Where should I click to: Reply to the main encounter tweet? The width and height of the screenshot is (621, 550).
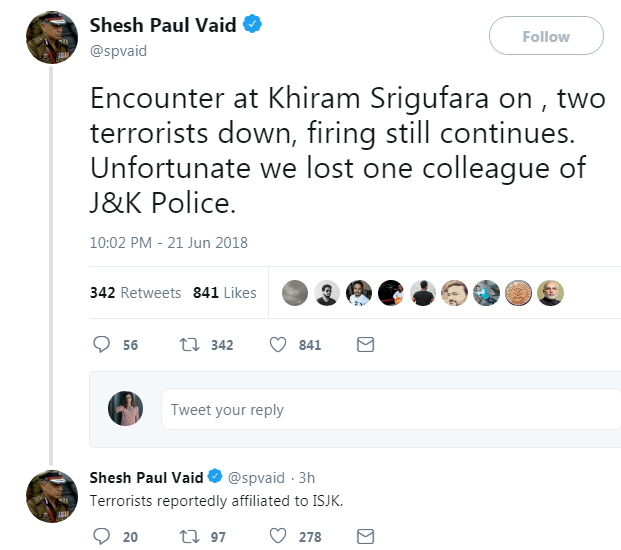click(101, 345)
